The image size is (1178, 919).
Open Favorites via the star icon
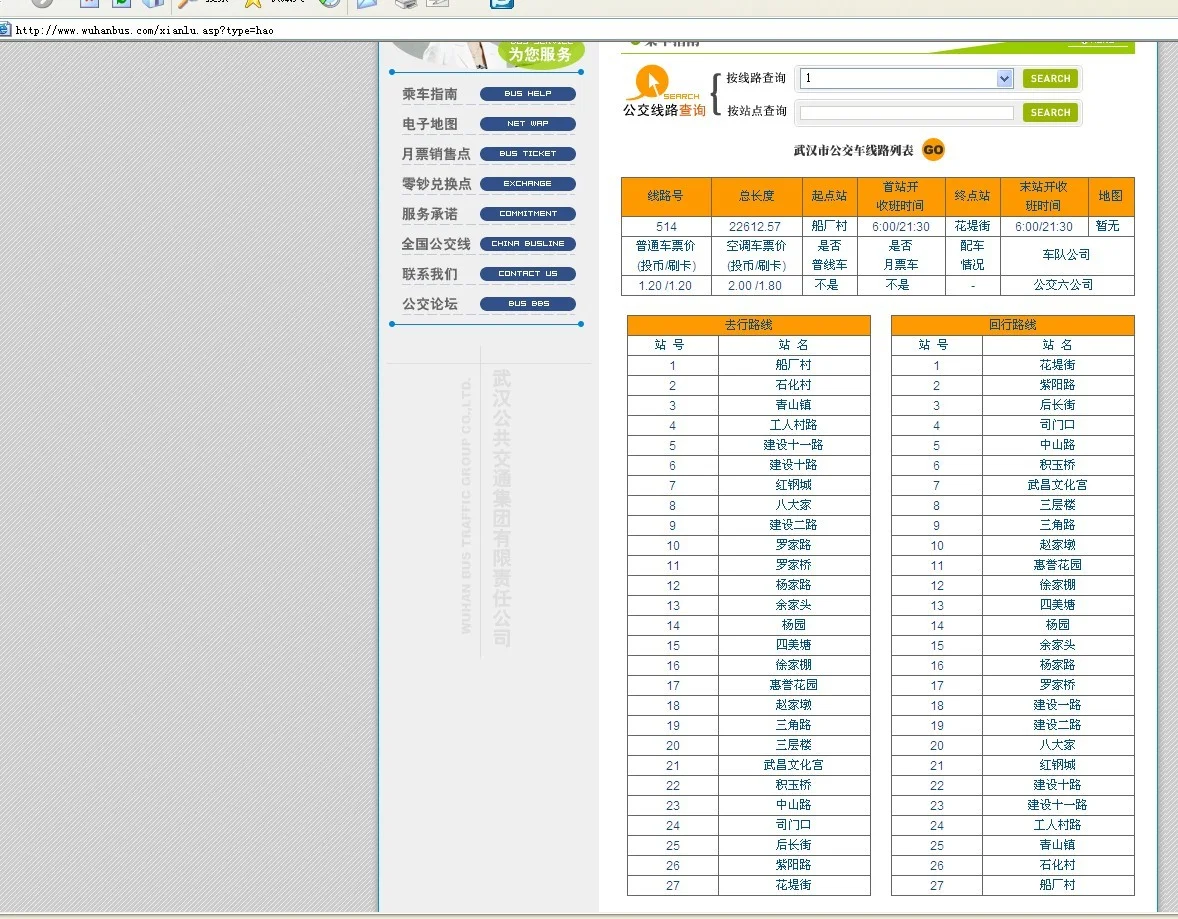coord(253,3)
